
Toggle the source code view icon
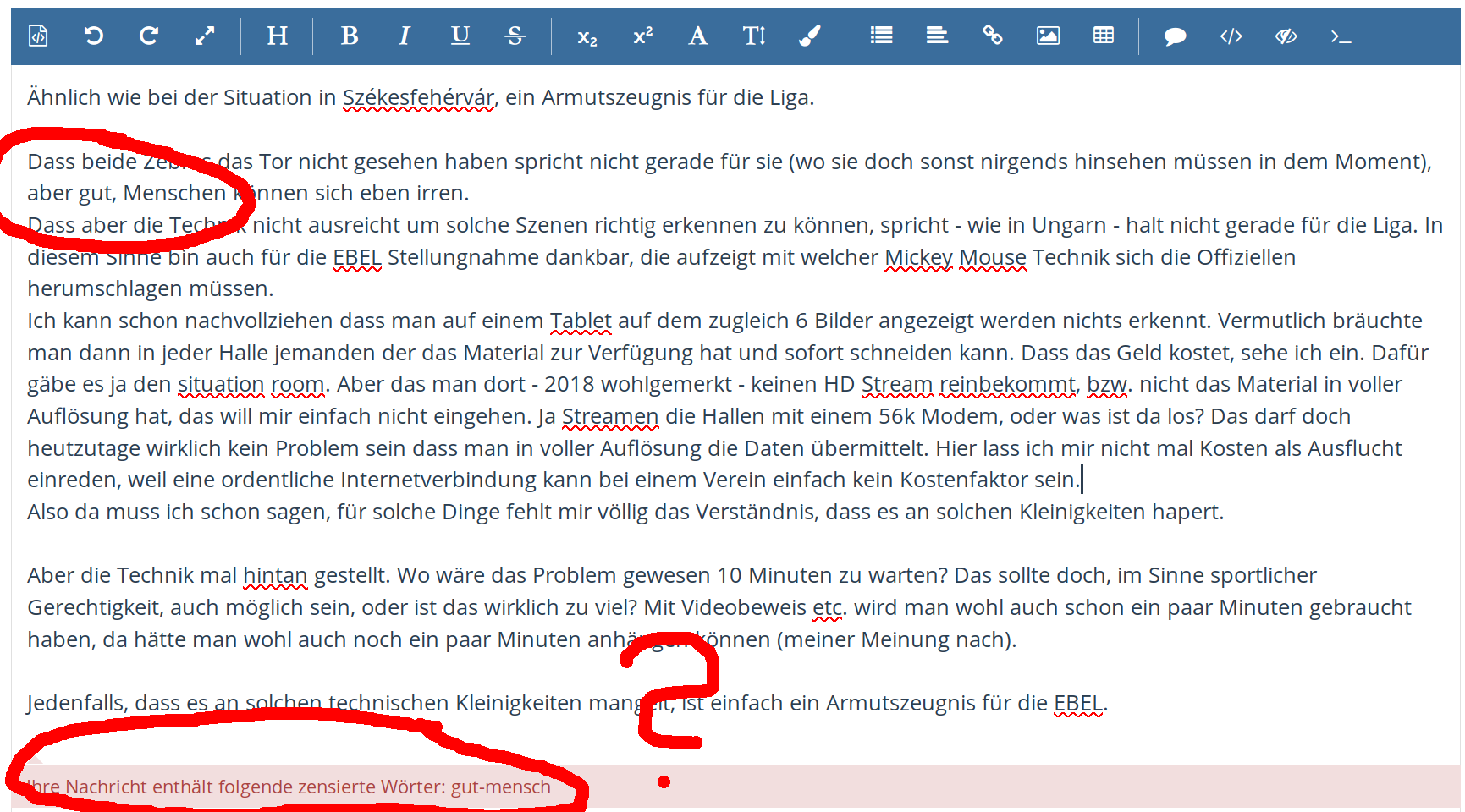click(x=38, y=36)
